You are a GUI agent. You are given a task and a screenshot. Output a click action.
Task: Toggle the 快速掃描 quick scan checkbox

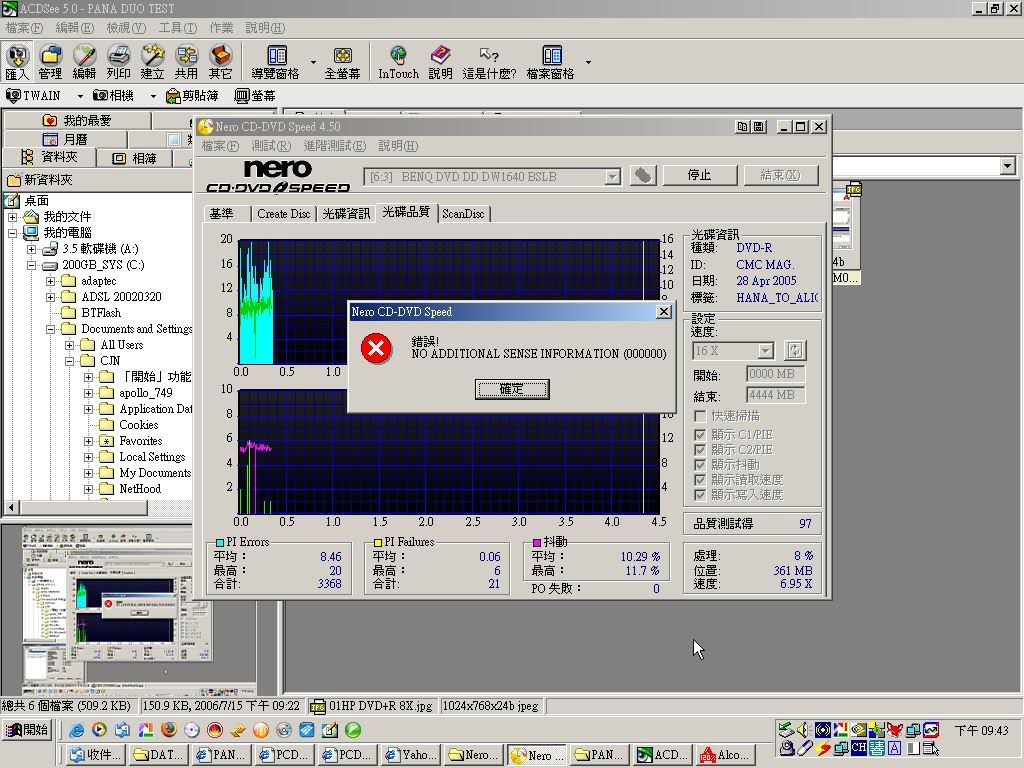(x=701, y=415)
